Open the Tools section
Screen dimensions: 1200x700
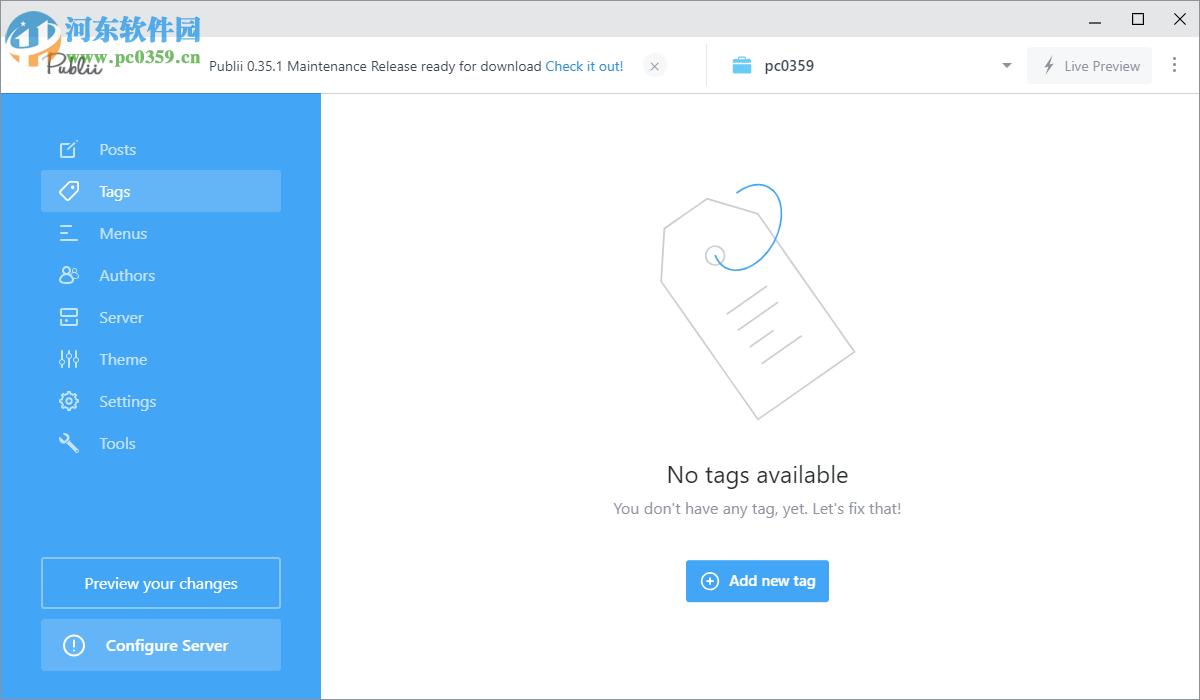click(x=161, y=443)
